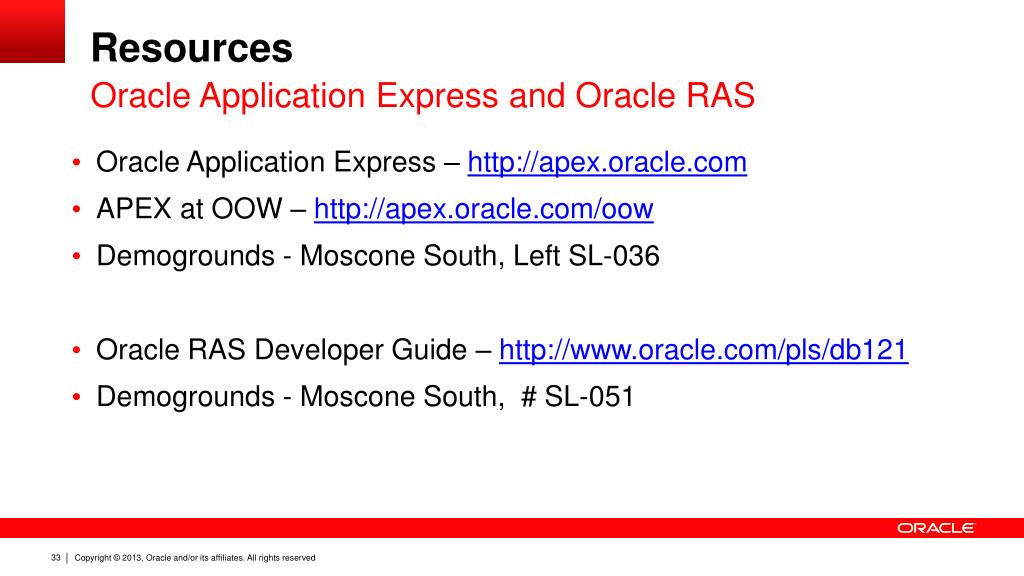Click the Oracle logo in red footer
The width and height of the screenshot is (1024, 576).
935,528
